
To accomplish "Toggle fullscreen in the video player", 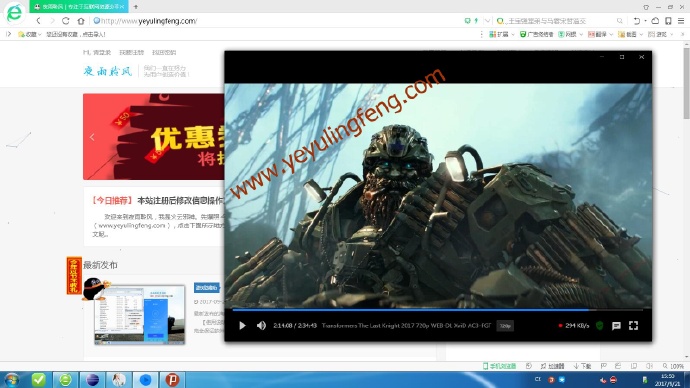I will [x=633, y=326].
